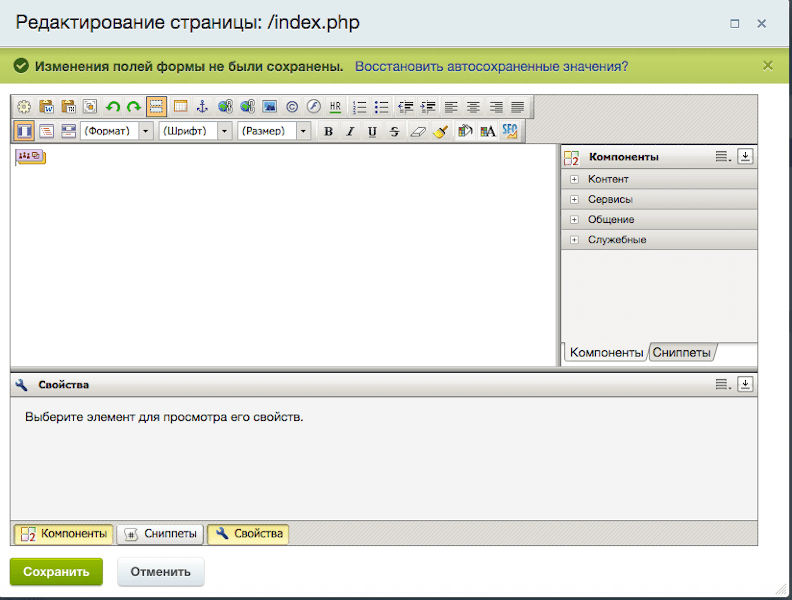Insert an image using the picture icon

coord(269,106)
